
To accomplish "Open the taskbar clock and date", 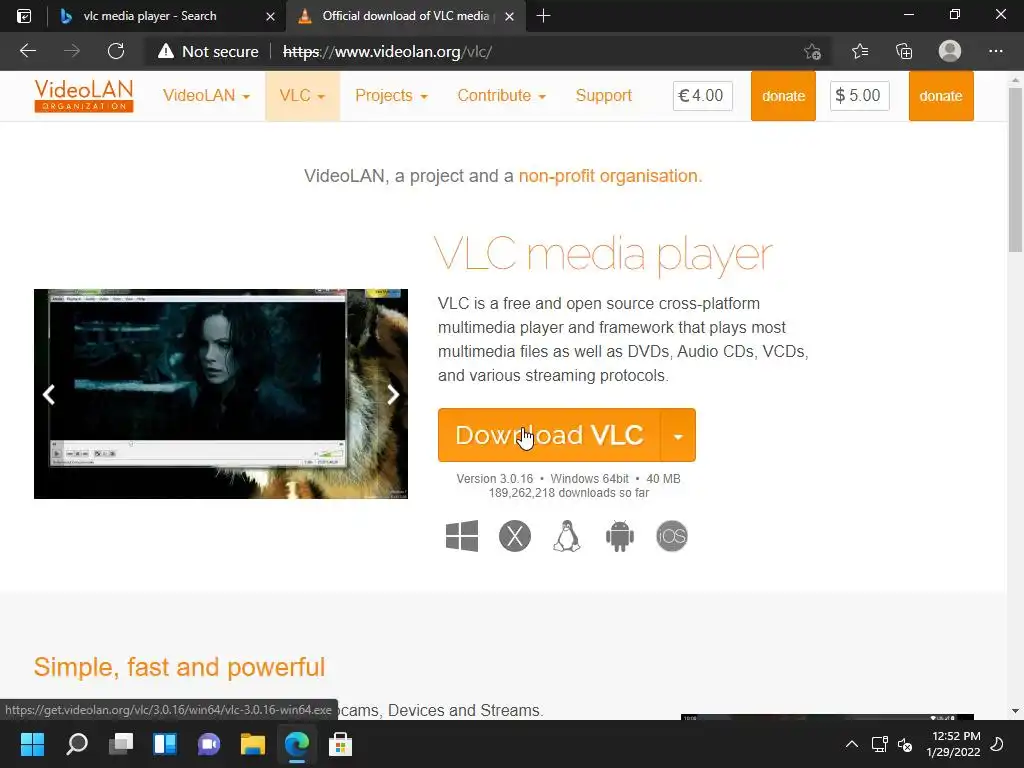I will (953, 744).
